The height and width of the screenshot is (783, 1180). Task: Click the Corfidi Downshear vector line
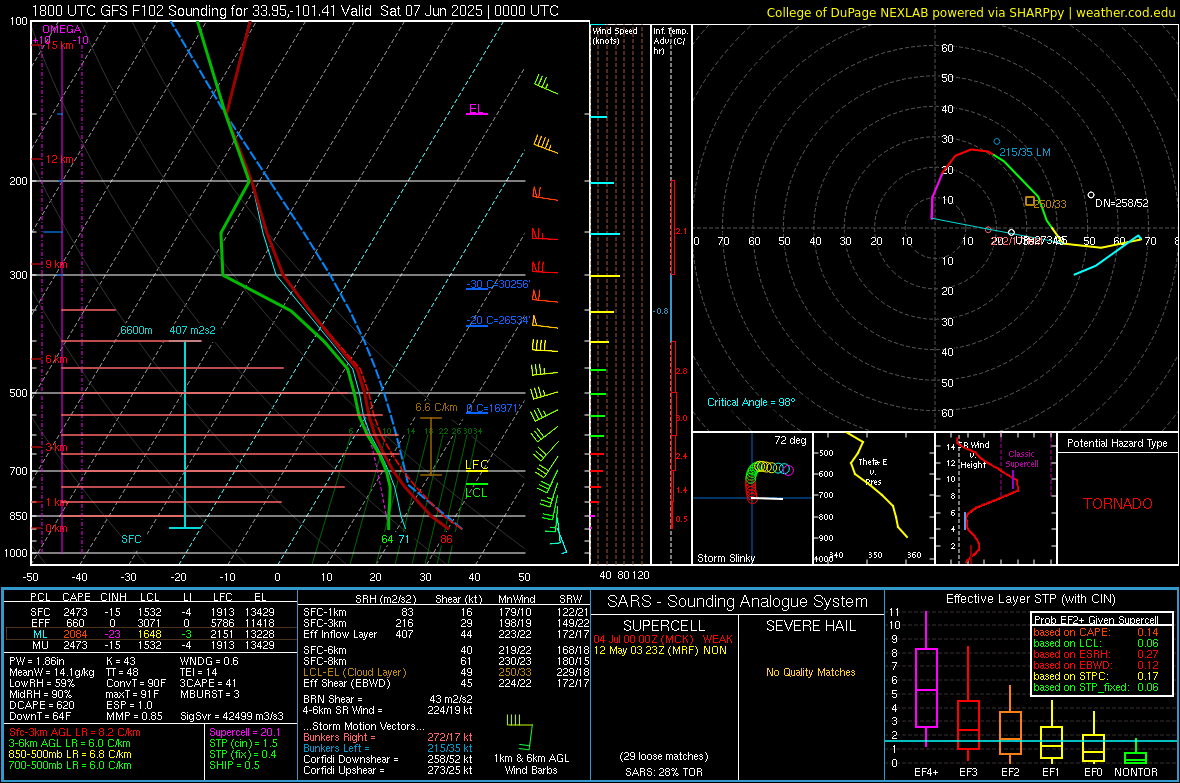388,759
